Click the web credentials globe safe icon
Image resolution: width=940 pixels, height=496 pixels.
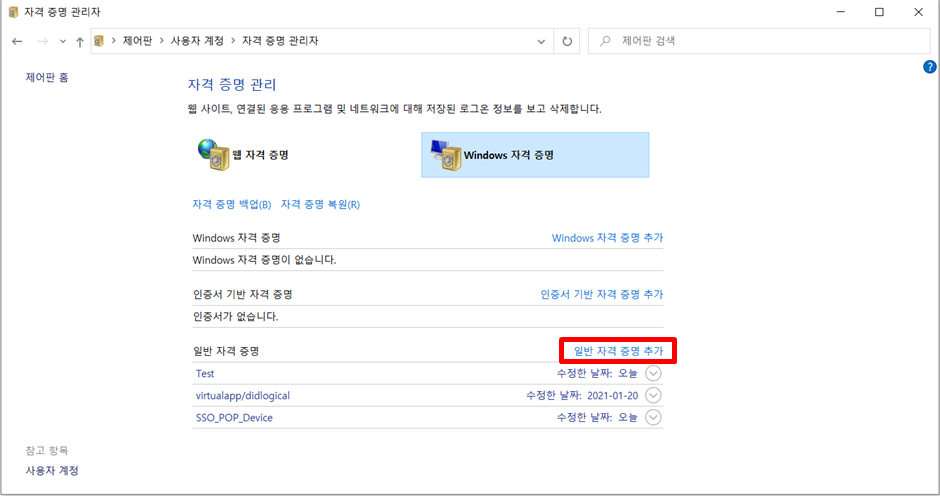(x=213, y=155)
